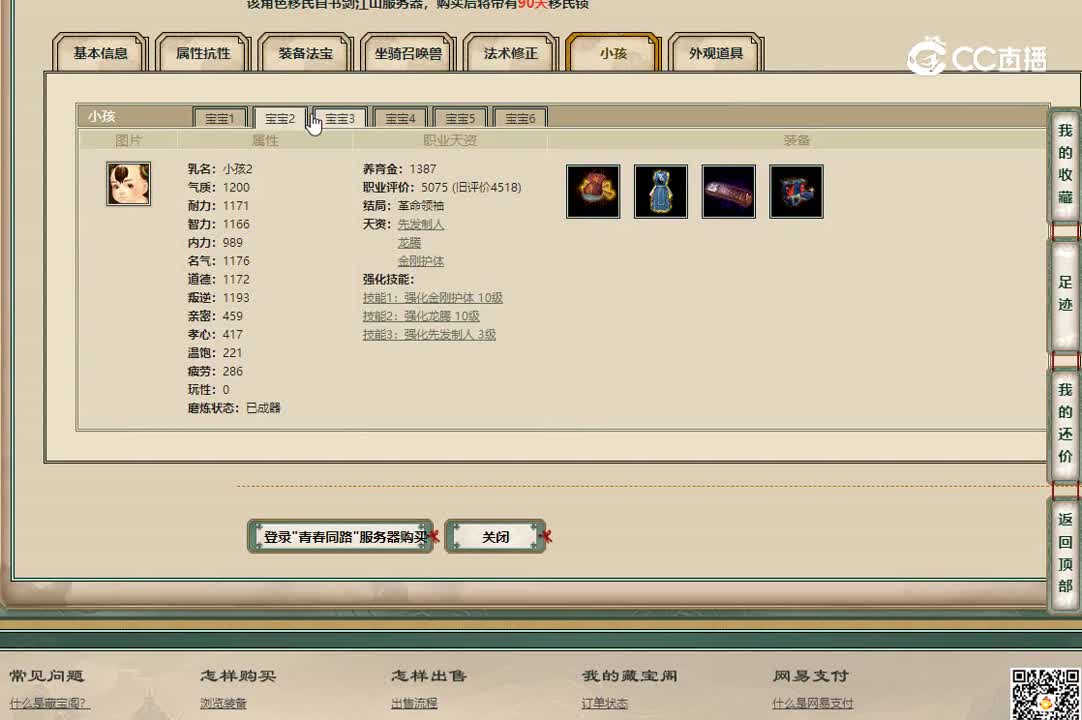The width and height of the screenshot is (1082, 720).
Task: Select the 宝宝6 sub-tab
Action: [520, 117]
